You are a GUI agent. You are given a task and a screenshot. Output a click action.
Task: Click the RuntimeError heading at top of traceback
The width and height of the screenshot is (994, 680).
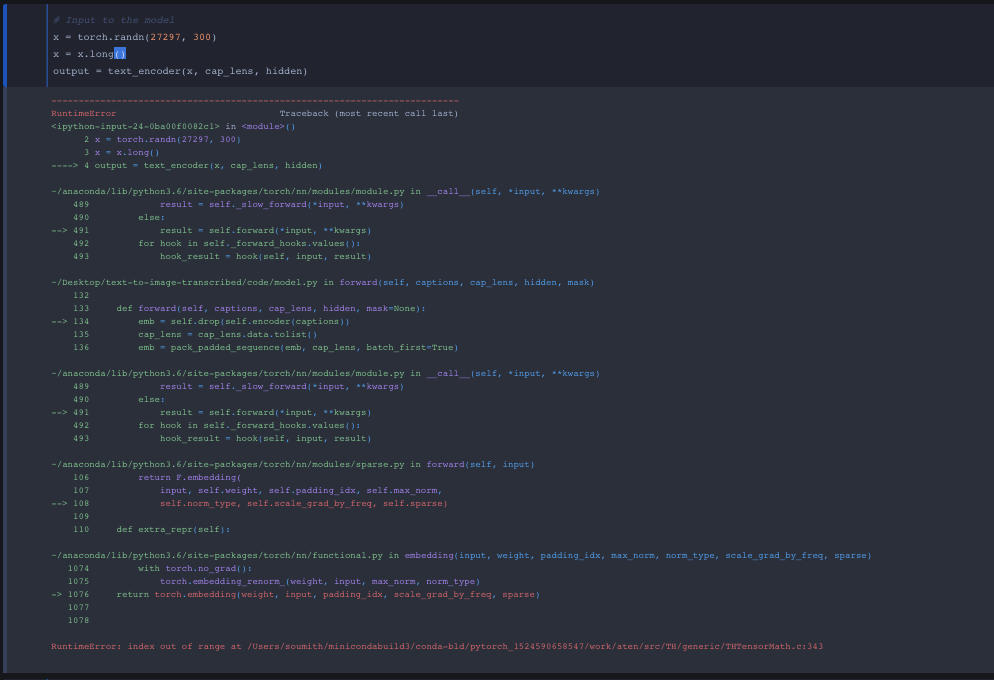83,114
